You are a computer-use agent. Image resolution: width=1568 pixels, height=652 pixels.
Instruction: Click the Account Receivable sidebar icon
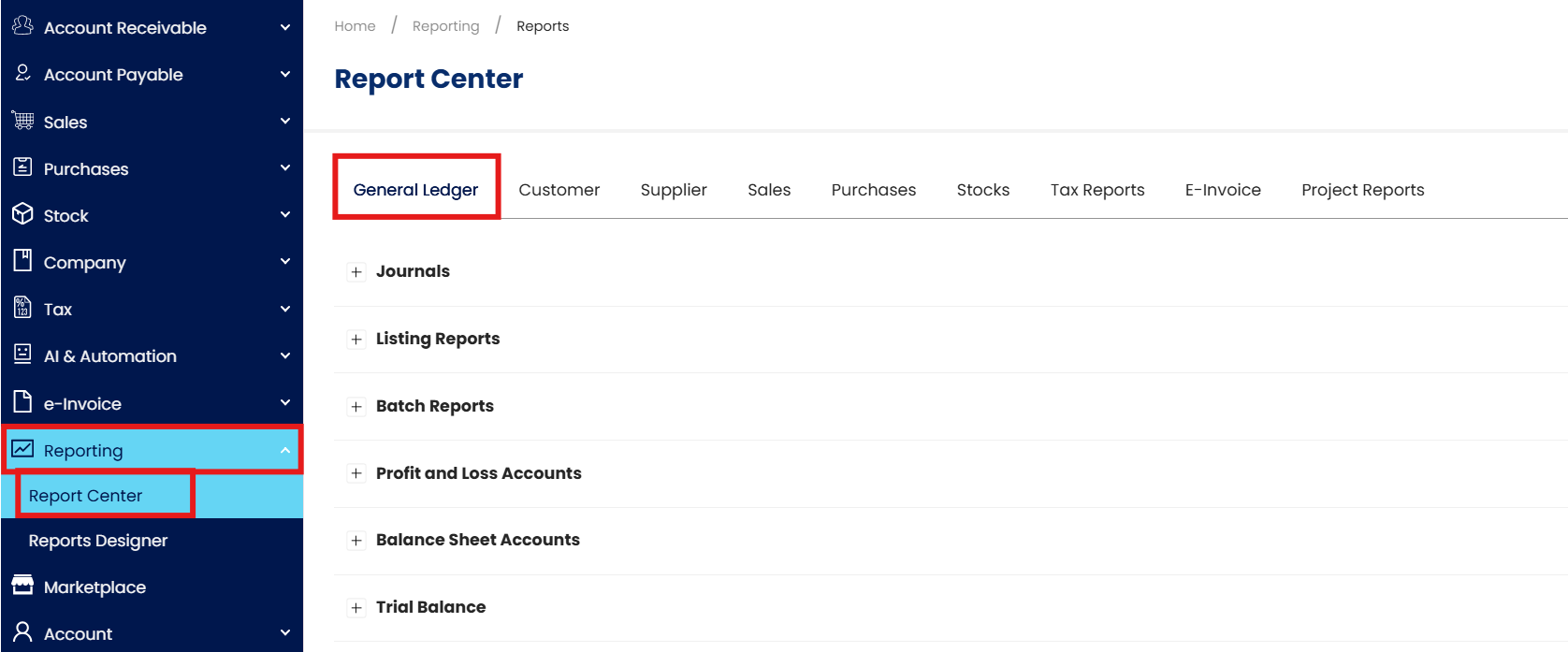pyautogui.click(x=22, y=26)
